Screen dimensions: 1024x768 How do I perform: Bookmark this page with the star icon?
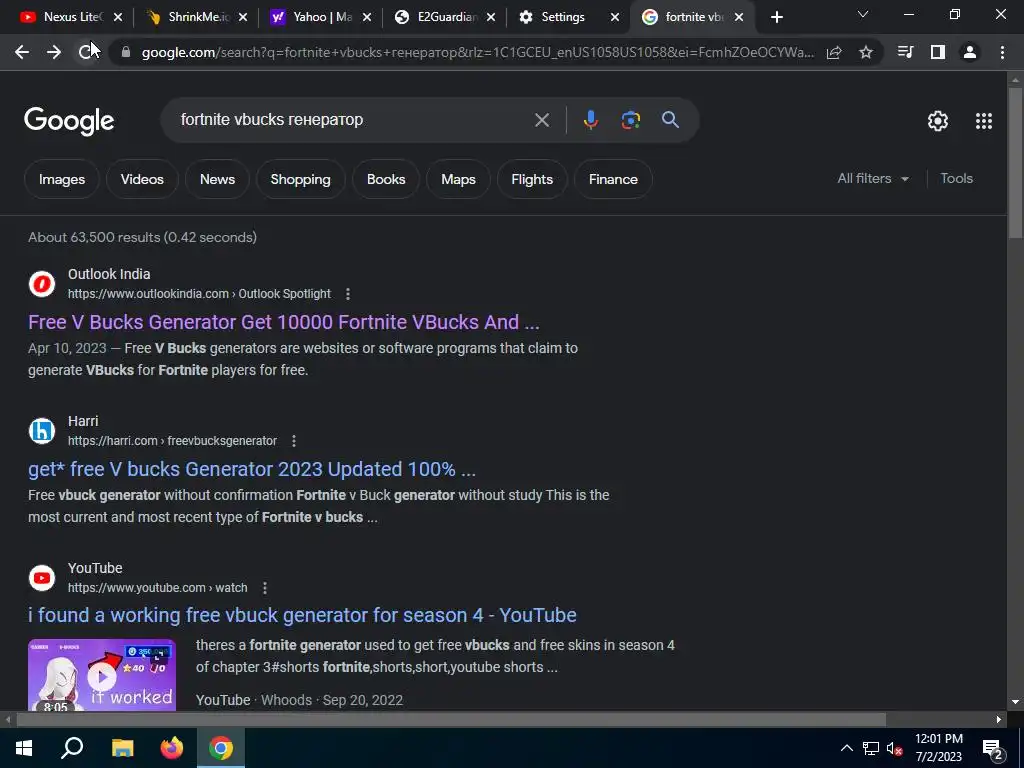click(866, 52)
